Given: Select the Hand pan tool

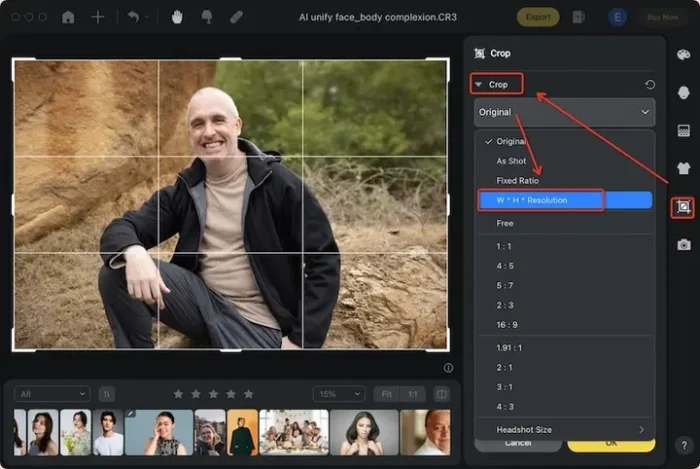Looking at the screenshot, I should 177,17.
